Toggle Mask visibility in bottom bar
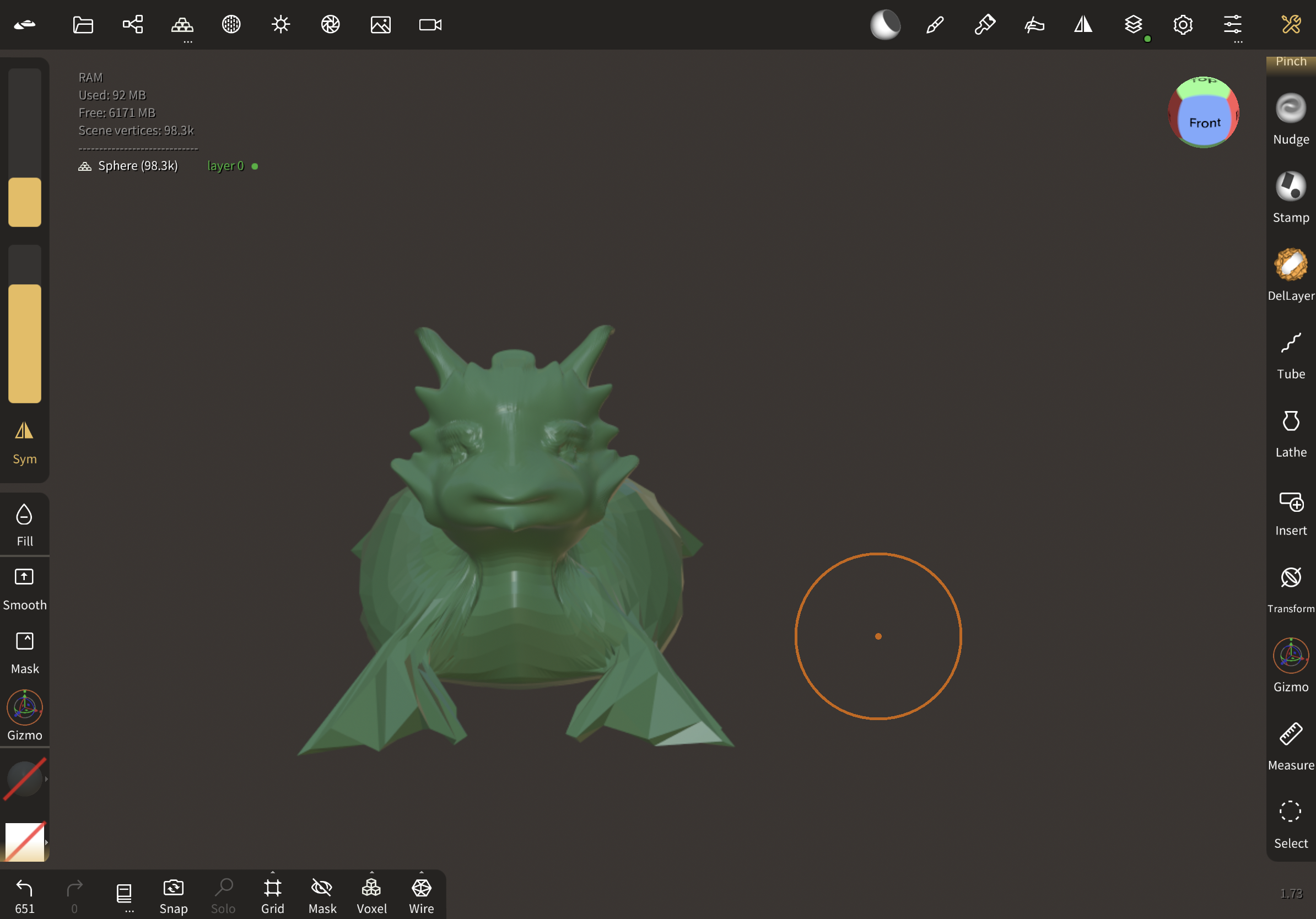Viewport: 1316px width, 919px height. pos(322,896)
